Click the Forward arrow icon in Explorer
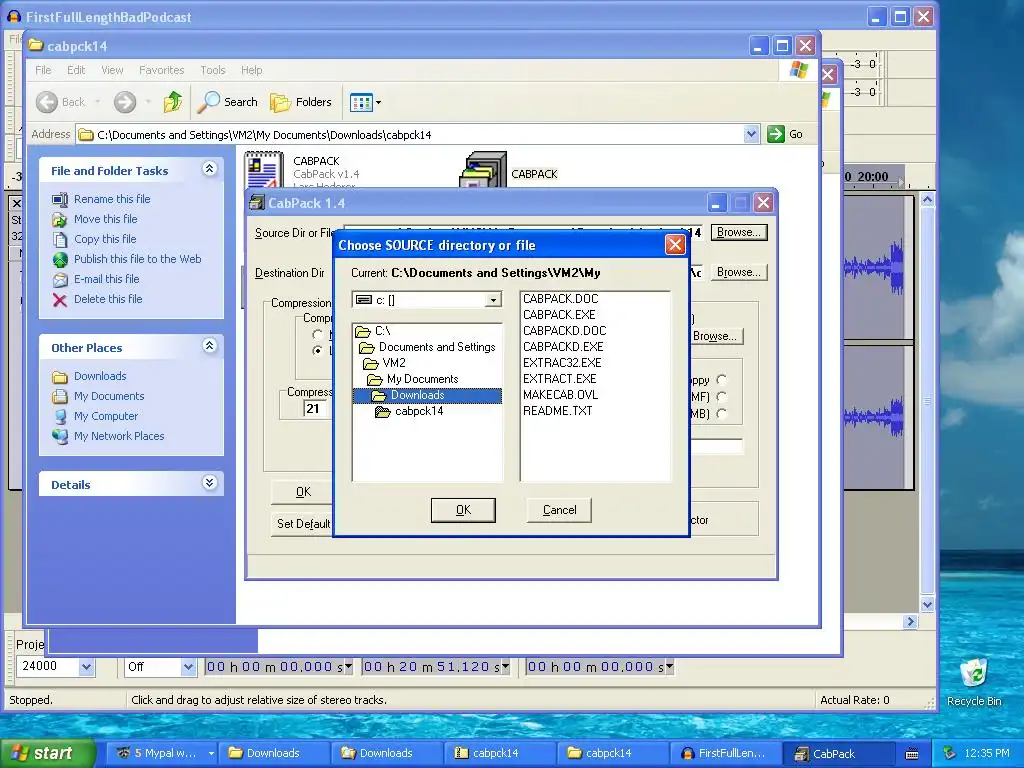The image size is (1024, 768). pyautogui.click(x=125, y=102)
